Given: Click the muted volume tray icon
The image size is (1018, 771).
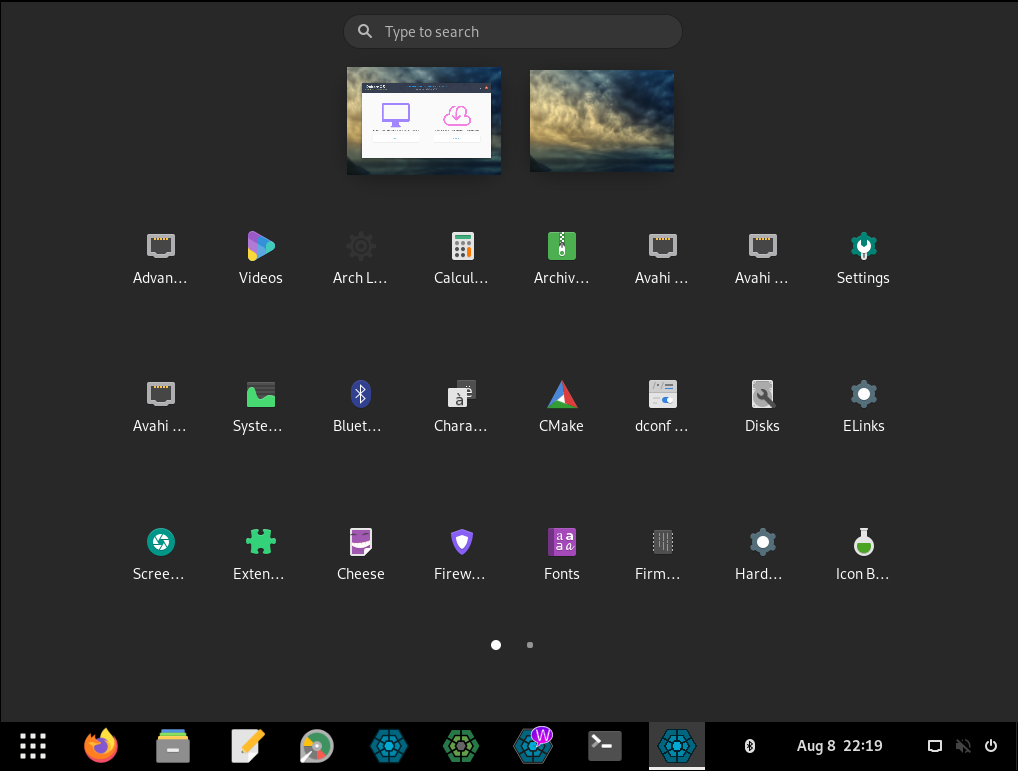Looking at the screenshot, I should click(x=963, y=746).
